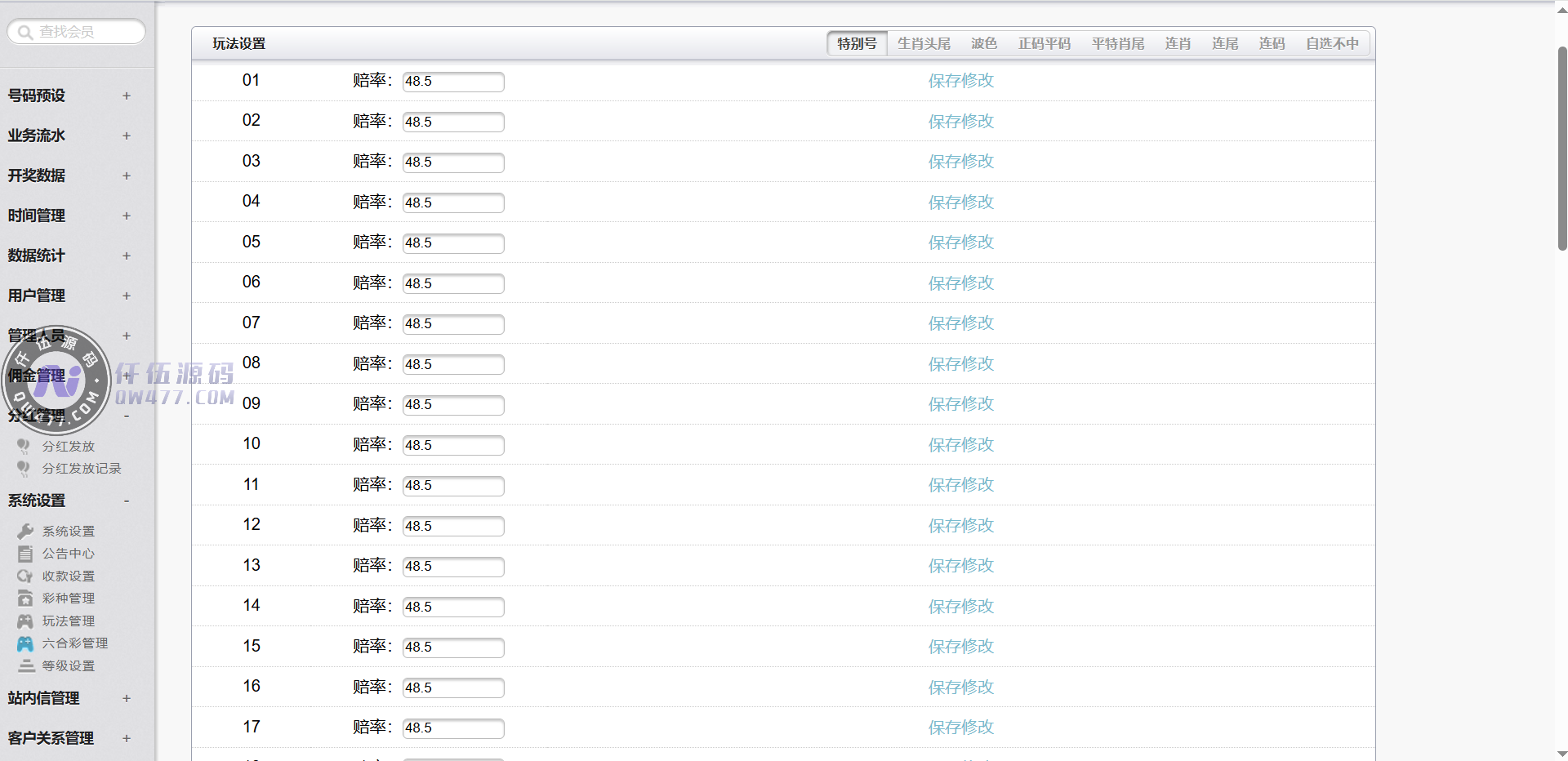Collapse the 系统设置 section
Image resolution: width=1568 pixels, height=761 pixels.
tap(126, 501)
